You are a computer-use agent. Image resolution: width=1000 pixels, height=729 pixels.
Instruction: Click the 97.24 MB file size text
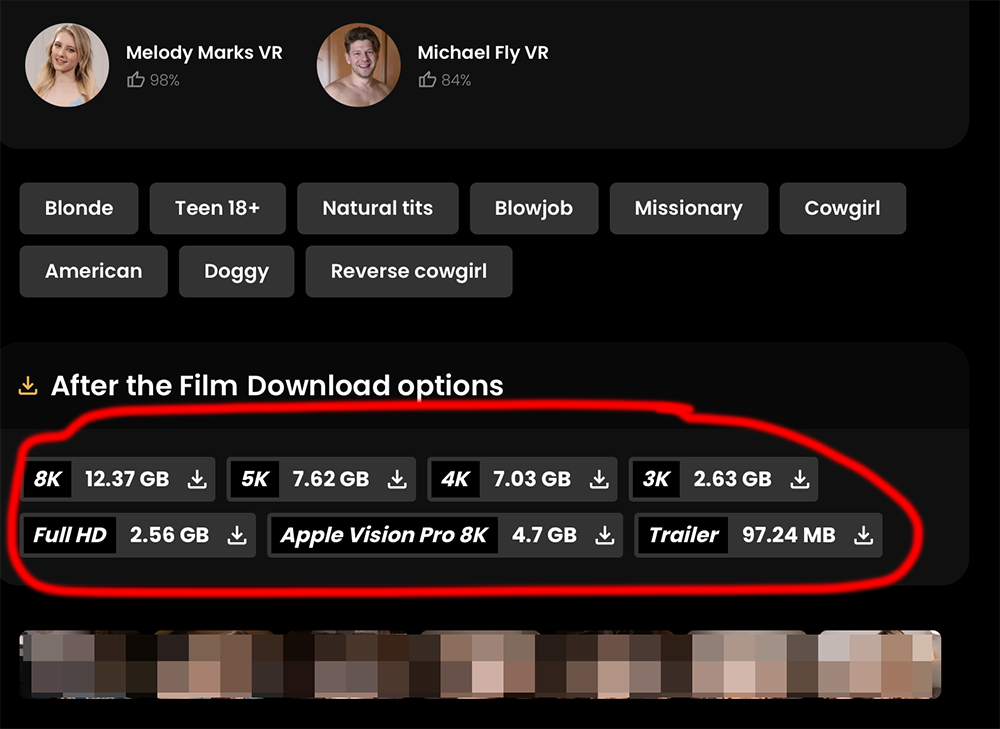click(x=789, y=535)
